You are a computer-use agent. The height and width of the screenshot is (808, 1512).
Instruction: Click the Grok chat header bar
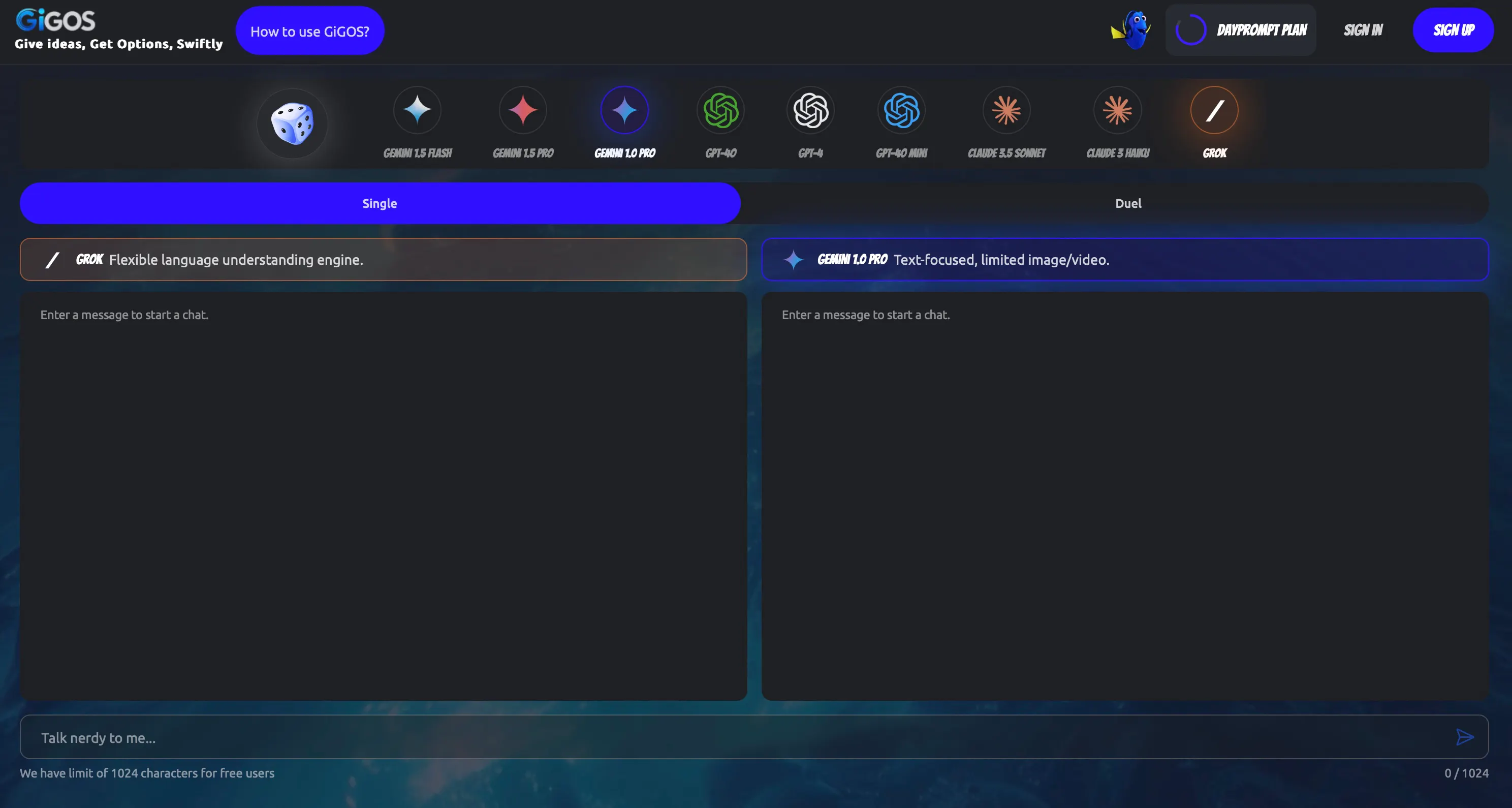(383, 260)
